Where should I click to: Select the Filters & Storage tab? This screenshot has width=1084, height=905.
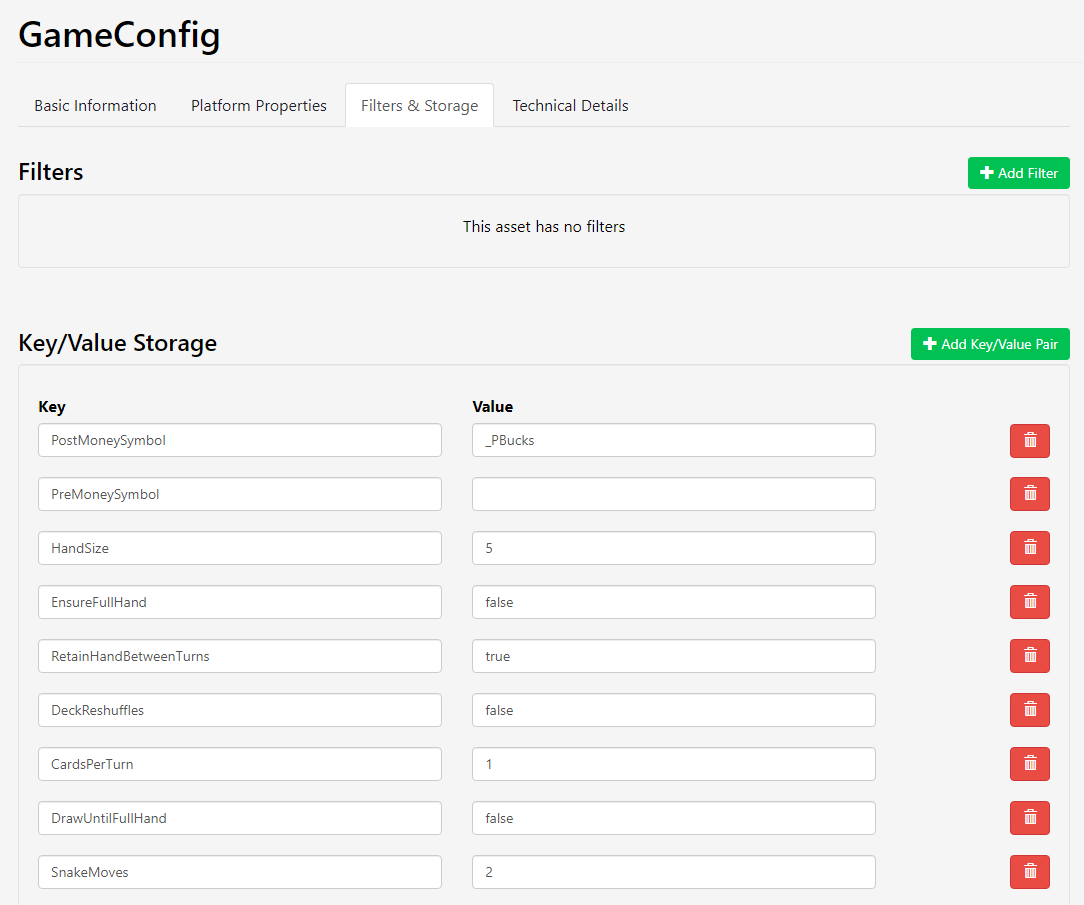(419, 106)
